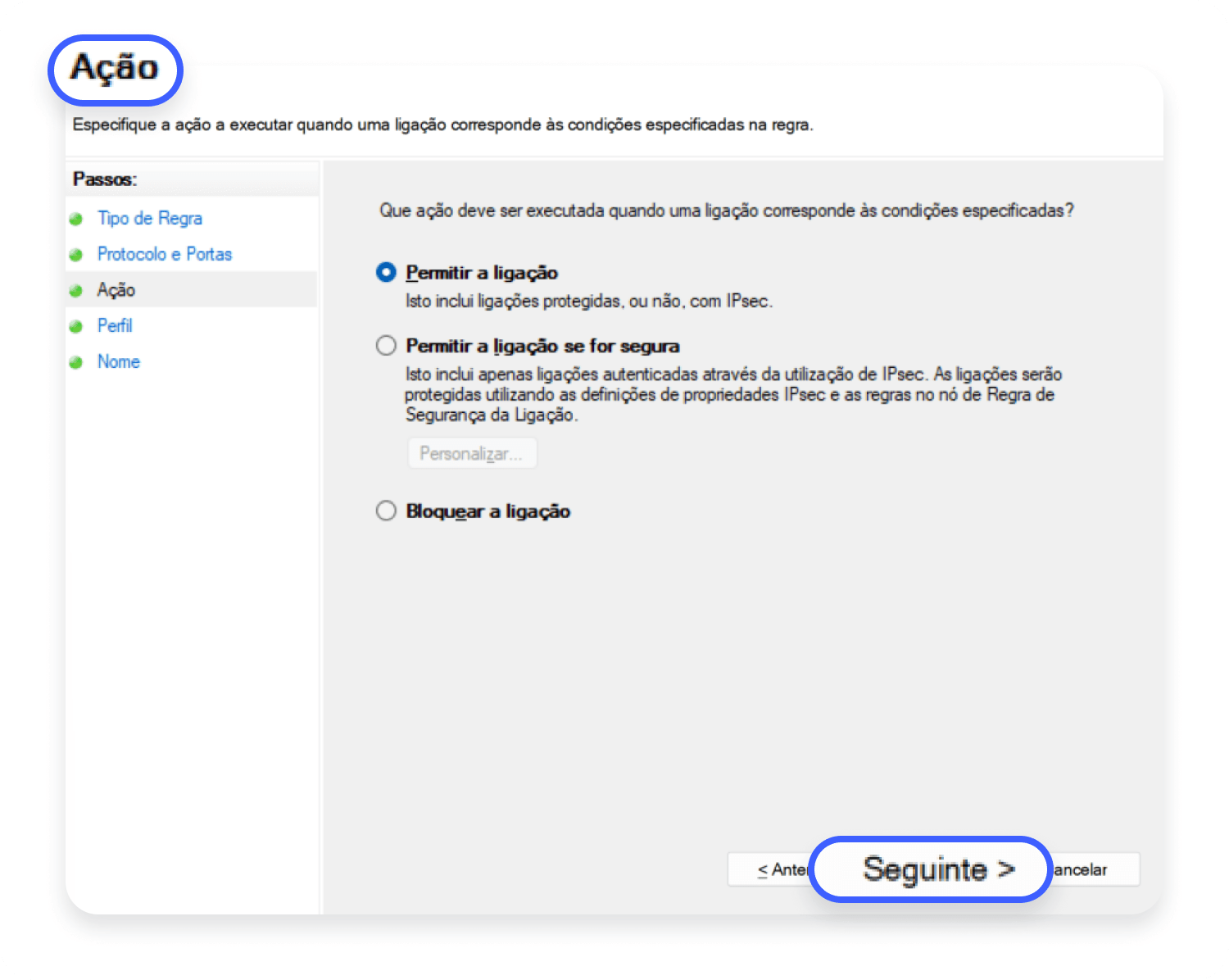Click green bullet next to Tipo de Regra
The height and width of the screenshot is (980, 1229).
coord(76,219)
